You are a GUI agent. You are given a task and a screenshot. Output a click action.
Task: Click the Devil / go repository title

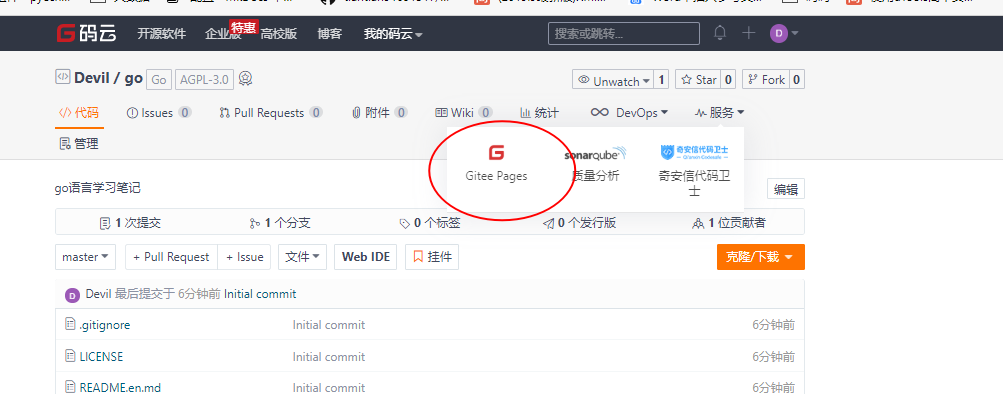pyautogui.click(x=108, y=79)
